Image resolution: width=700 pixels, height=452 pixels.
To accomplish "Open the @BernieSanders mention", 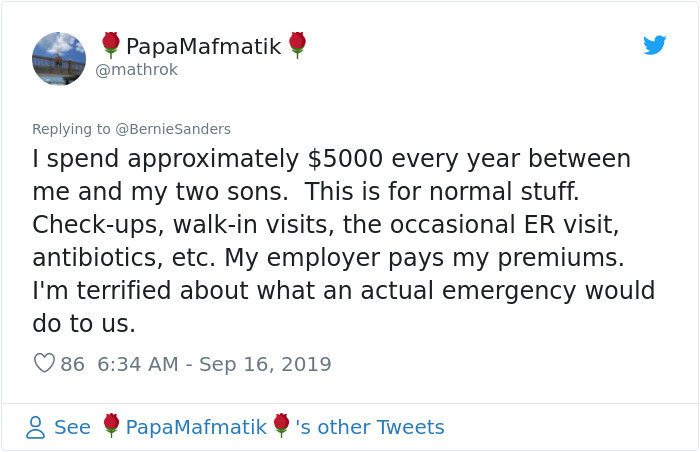I will click(x=173, y=128).
